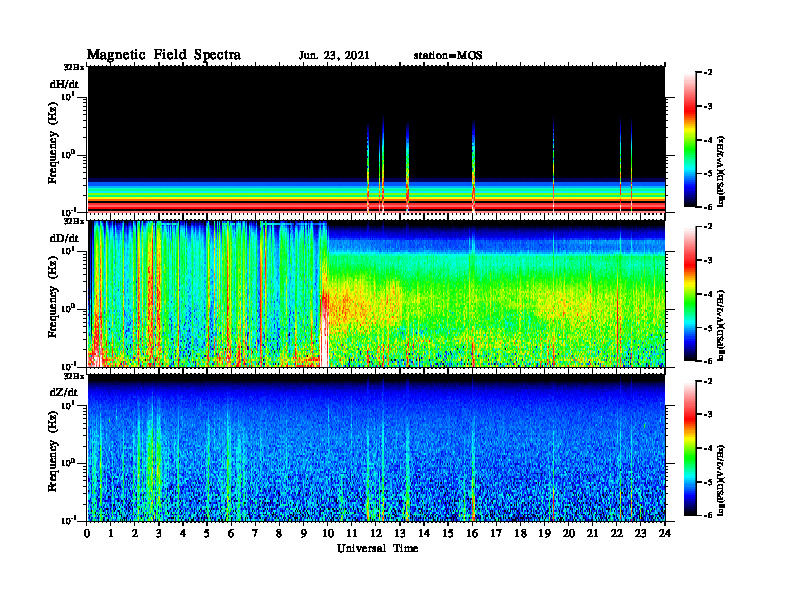Screen dimensions: 792x612
Task: Click hour tick label "13" on time axis
Action: click(400, 533)
